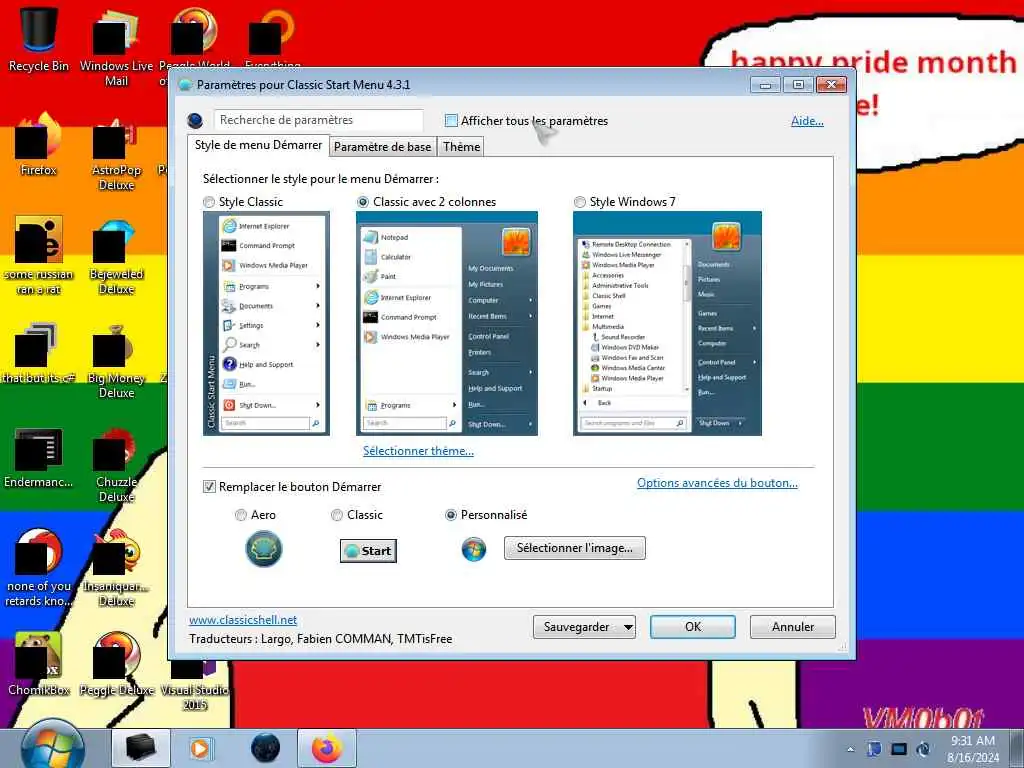Viewport: 1024px width, 768px height.
Task: Open the 'that but its c#' desktop icon
Action: click(x=39, y=353)
